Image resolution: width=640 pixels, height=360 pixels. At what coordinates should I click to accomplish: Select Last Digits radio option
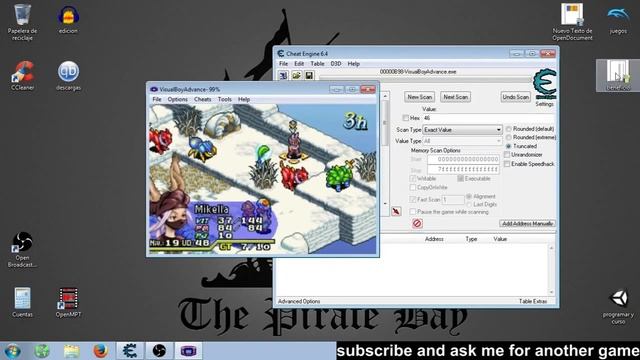click(x=469, y=204)
